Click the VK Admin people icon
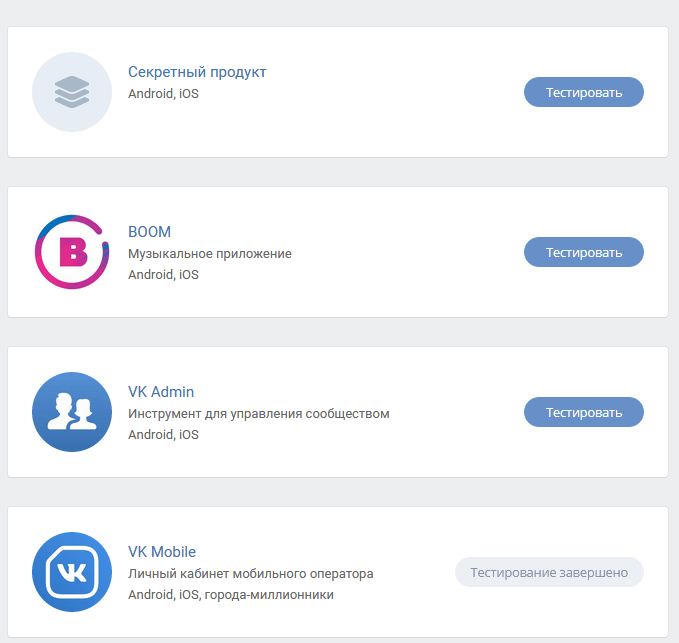Image resolution: width=679 pixels, height=643 pixels. [72, 412]
